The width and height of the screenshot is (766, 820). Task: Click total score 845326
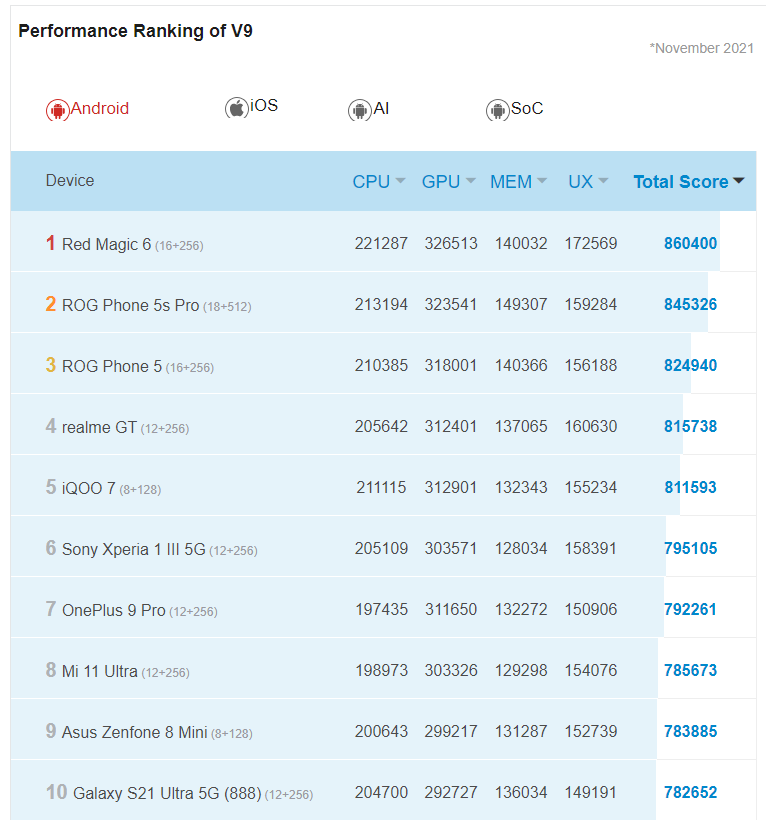690,304
